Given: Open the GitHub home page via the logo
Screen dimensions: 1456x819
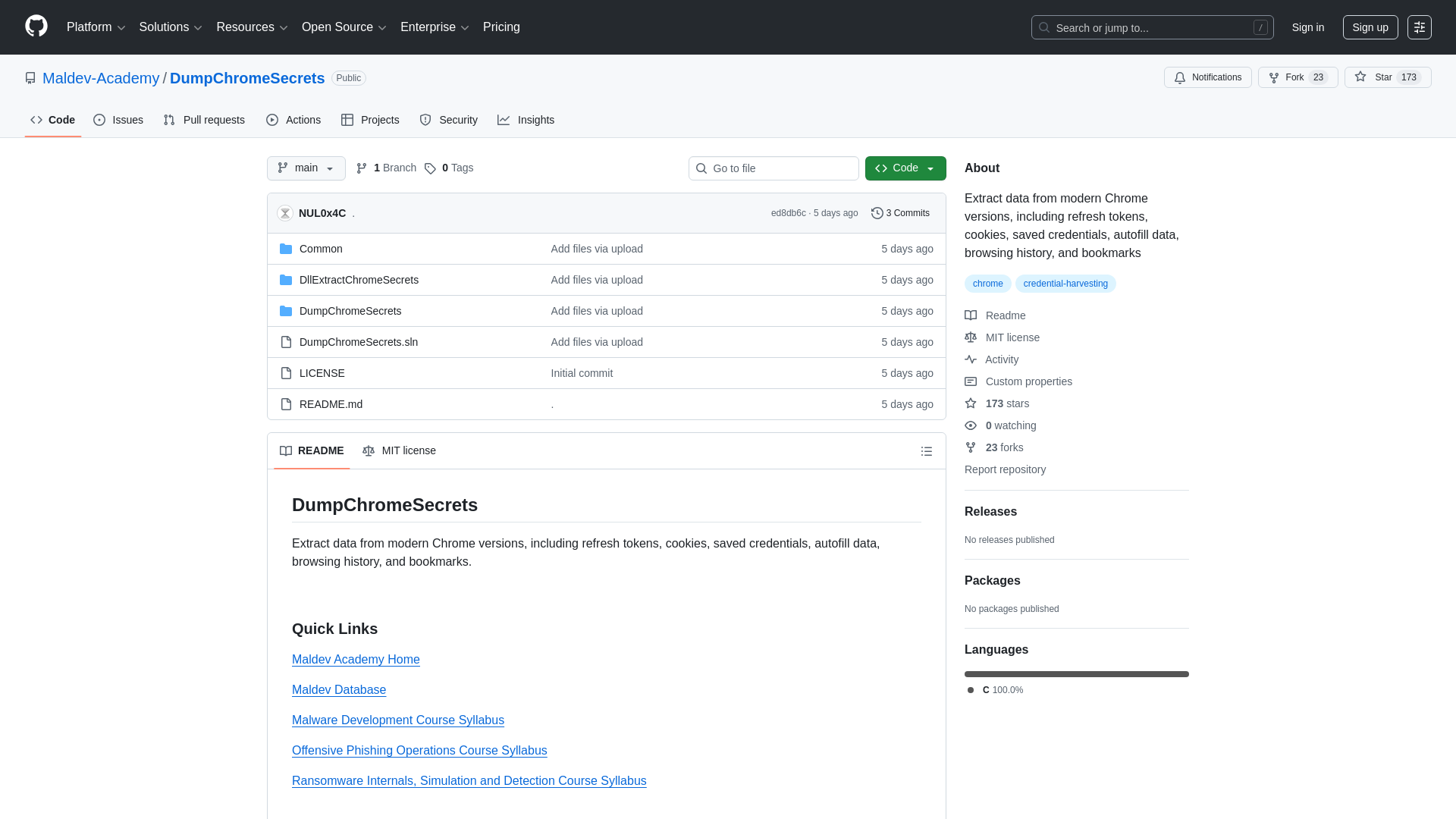Looking at the screenshot, I should [35, 27].
